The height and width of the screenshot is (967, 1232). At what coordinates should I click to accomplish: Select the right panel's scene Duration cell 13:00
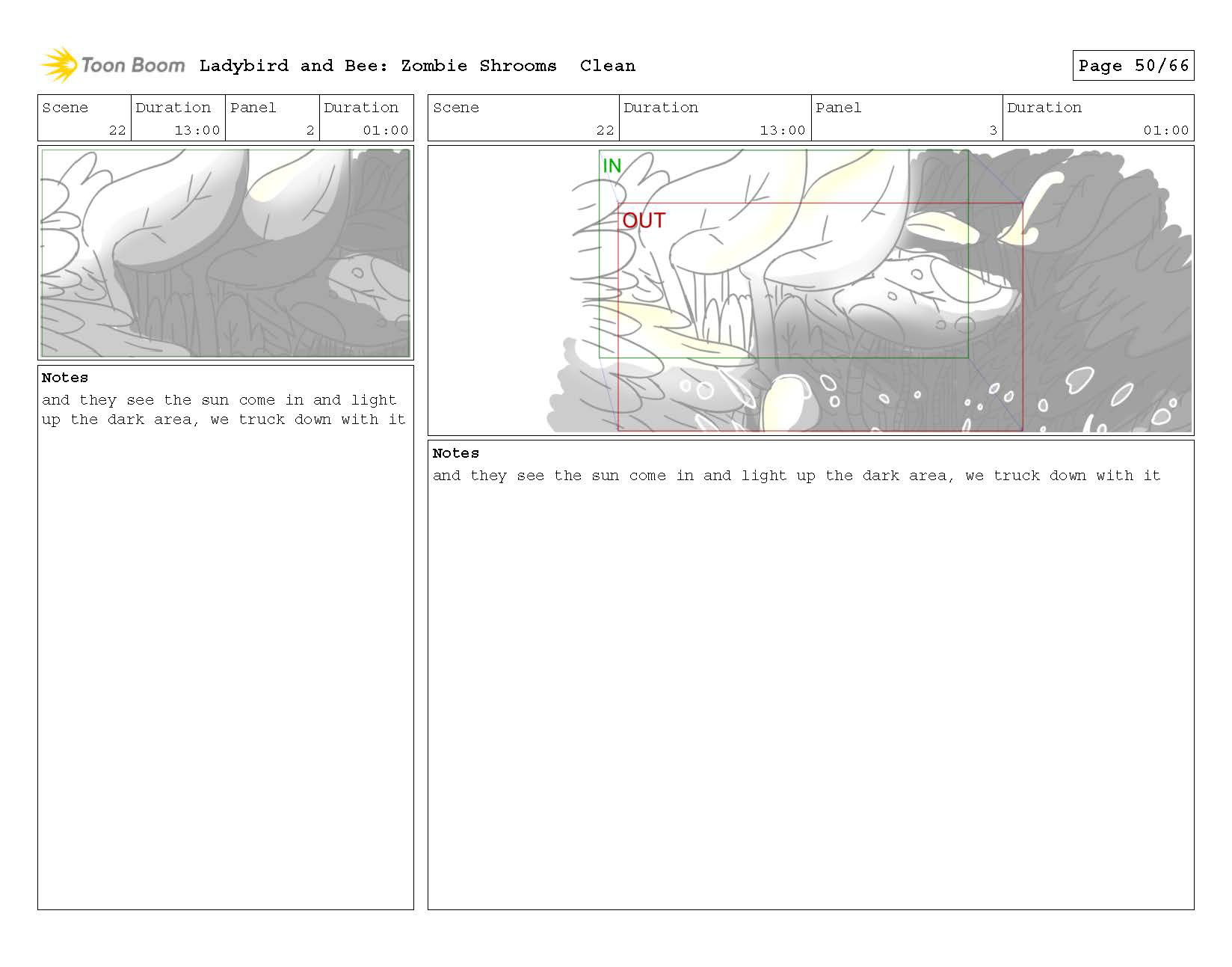point(715,118)
